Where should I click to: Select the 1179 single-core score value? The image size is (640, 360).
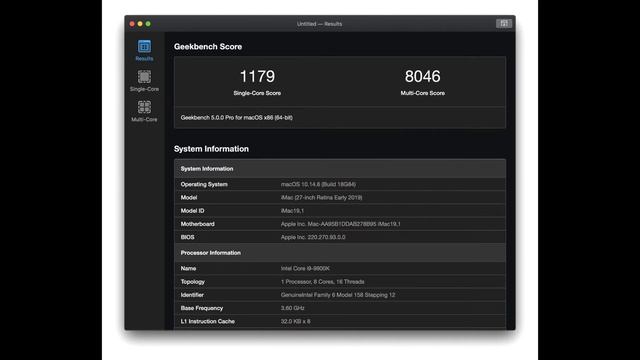click(x=257, y=76)
